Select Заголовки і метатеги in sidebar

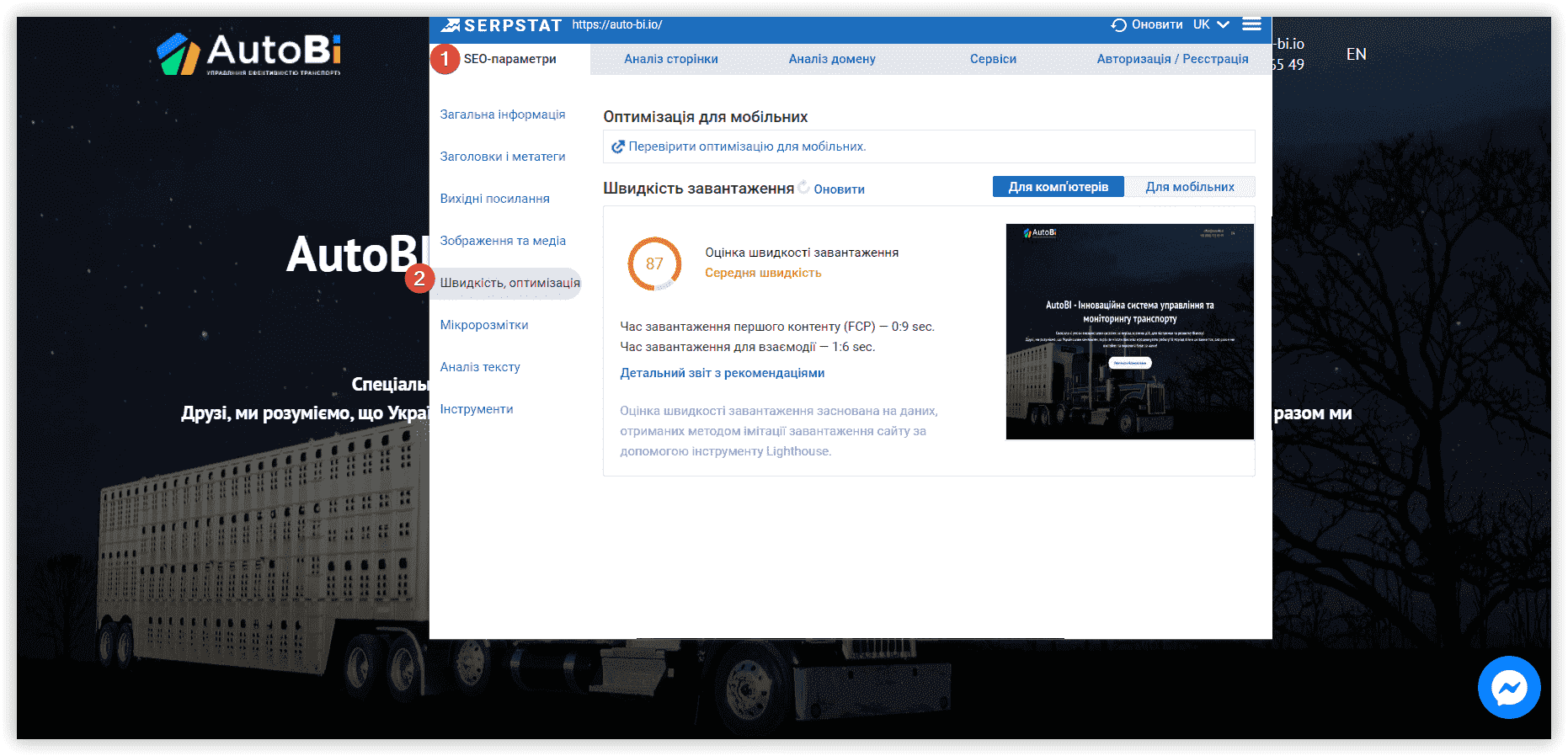click(x=503, y=157)
